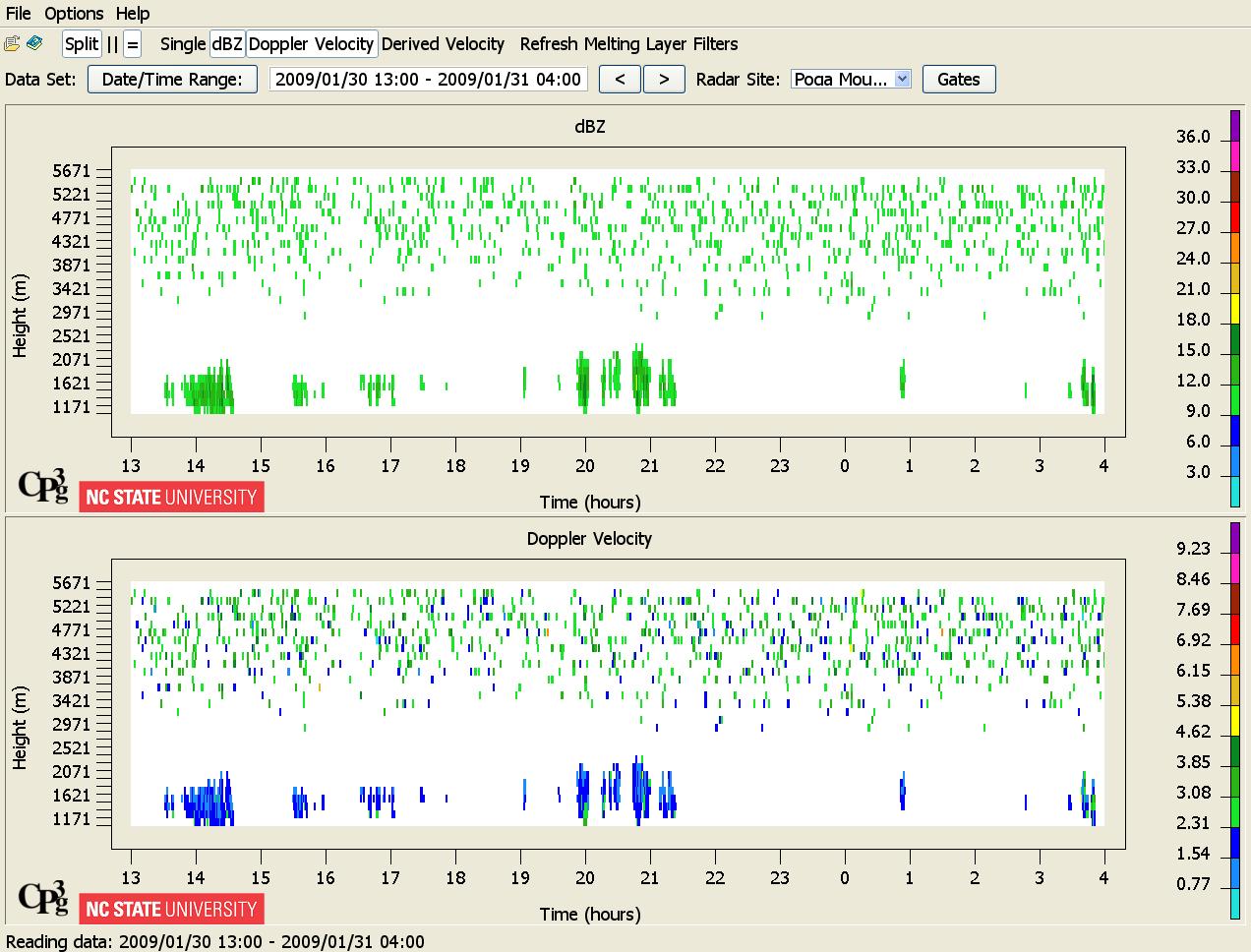Viewport: 1251px width, 952px height.
Task: Click the "Reading data" status bar text
Action: coord(215,942)
